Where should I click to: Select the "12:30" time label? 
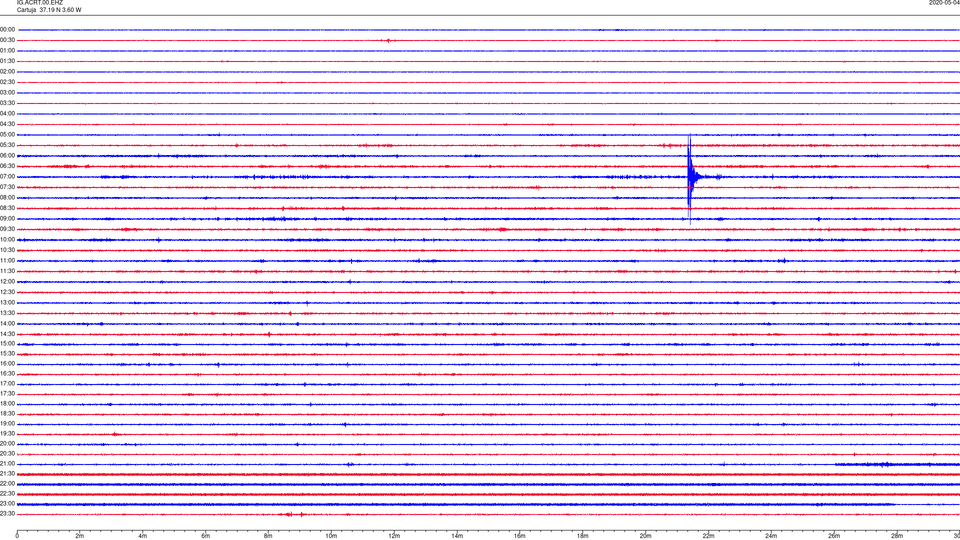(7, 292)
